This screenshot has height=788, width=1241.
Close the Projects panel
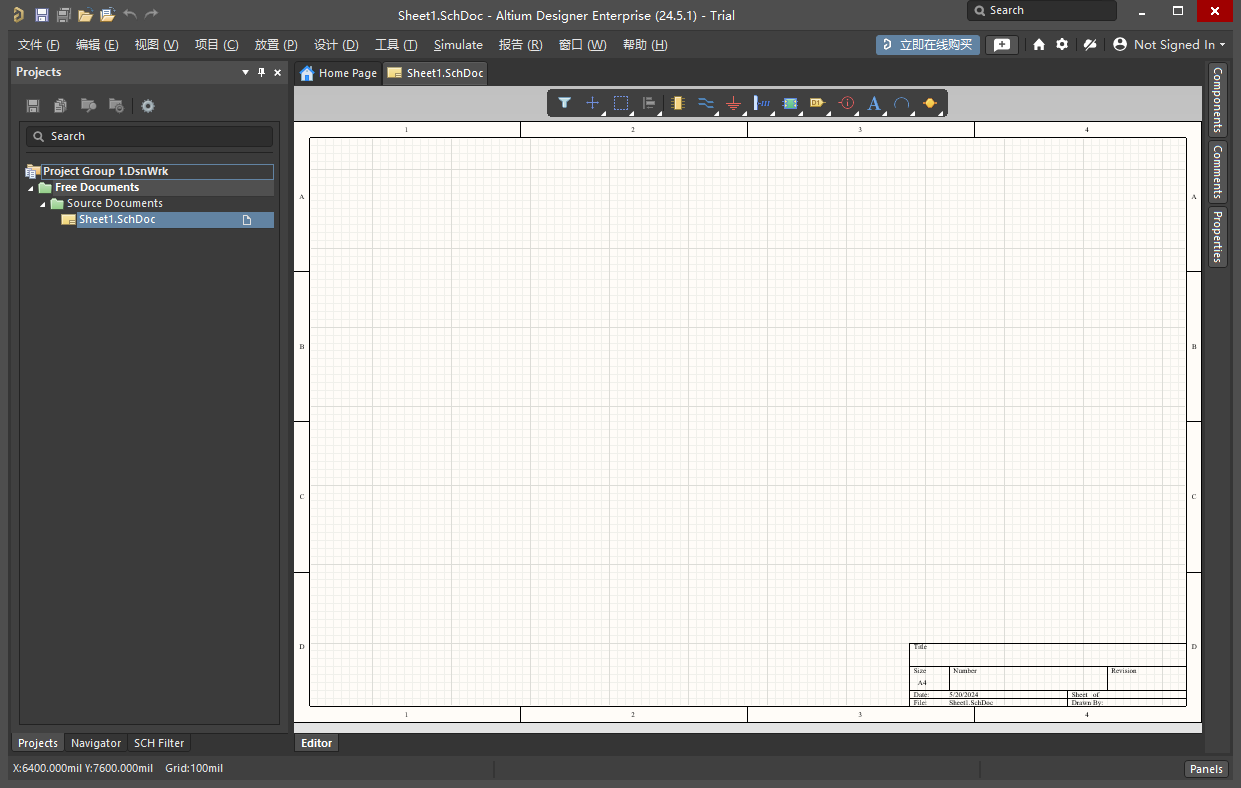point(278,72)
